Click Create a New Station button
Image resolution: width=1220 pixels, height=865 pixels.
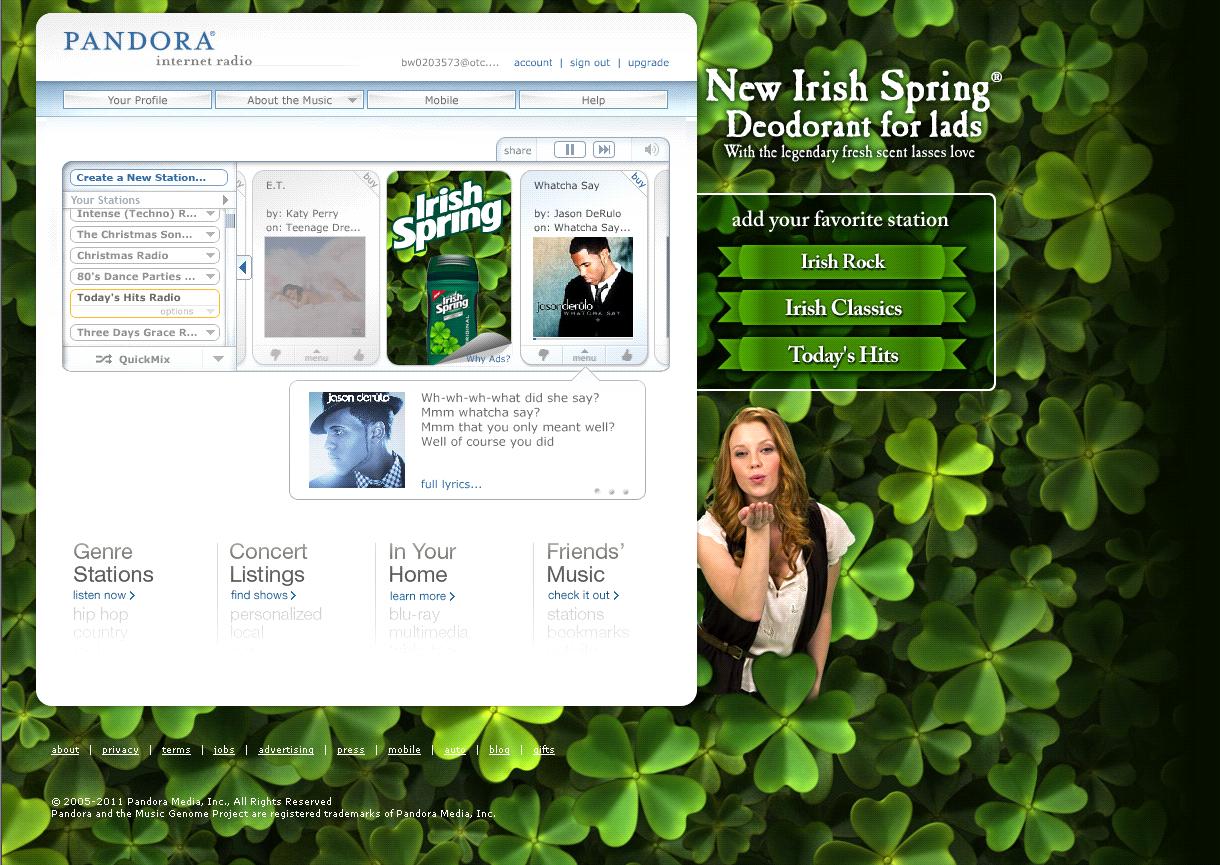pos(148,178)
